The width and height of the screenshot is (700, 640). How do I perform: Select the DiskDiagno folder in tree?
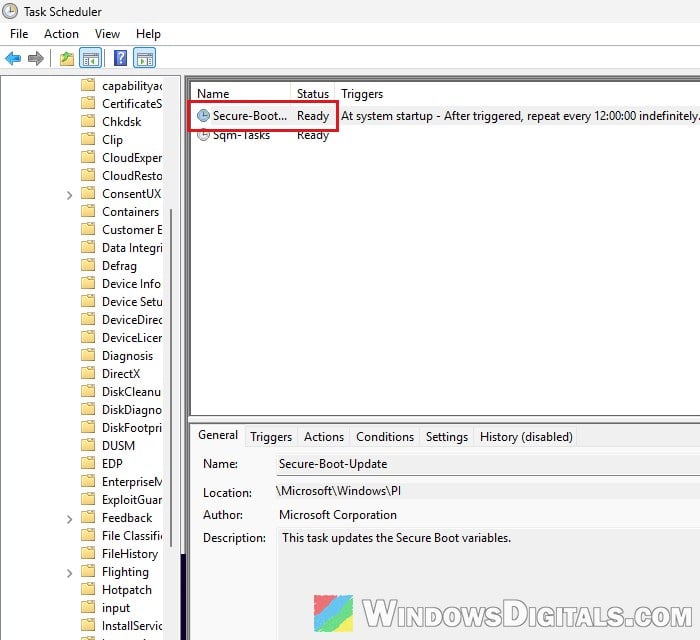tap(132, 410)
